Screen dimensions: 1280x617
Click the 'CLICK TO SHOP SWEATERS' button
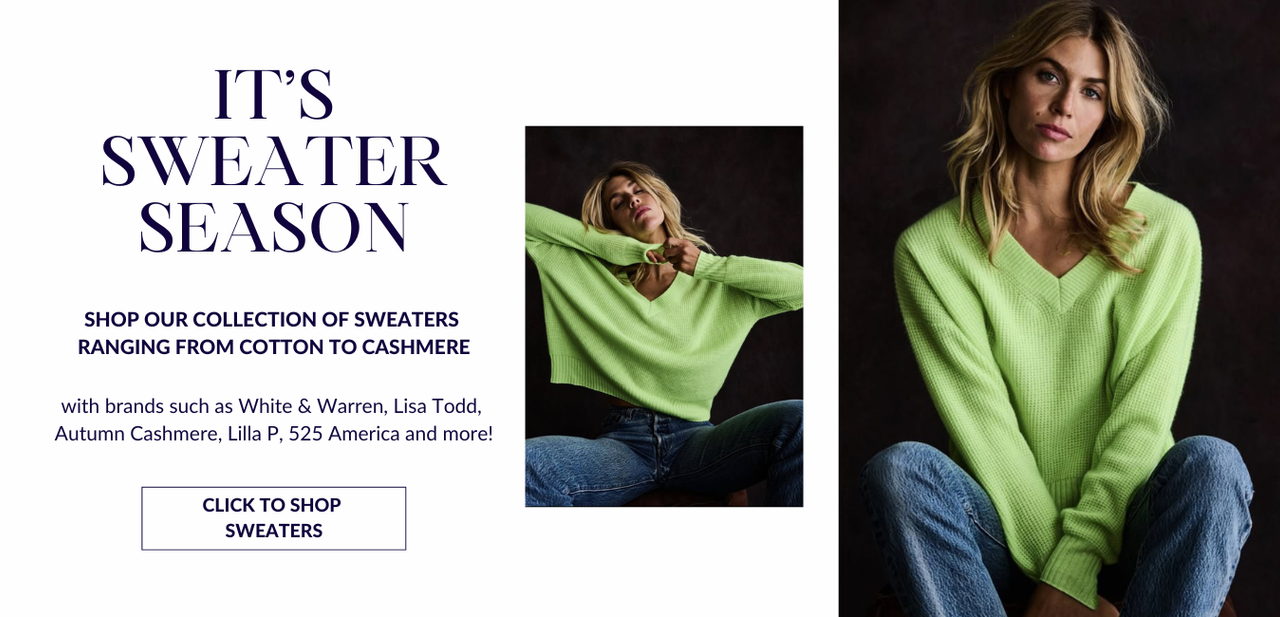pyautogui.click(x=273, y=518)
